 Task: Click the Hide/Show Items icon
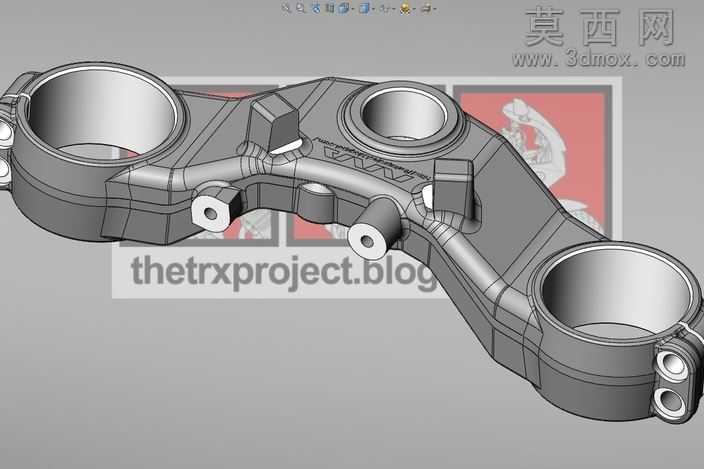[x=384, y=8]
